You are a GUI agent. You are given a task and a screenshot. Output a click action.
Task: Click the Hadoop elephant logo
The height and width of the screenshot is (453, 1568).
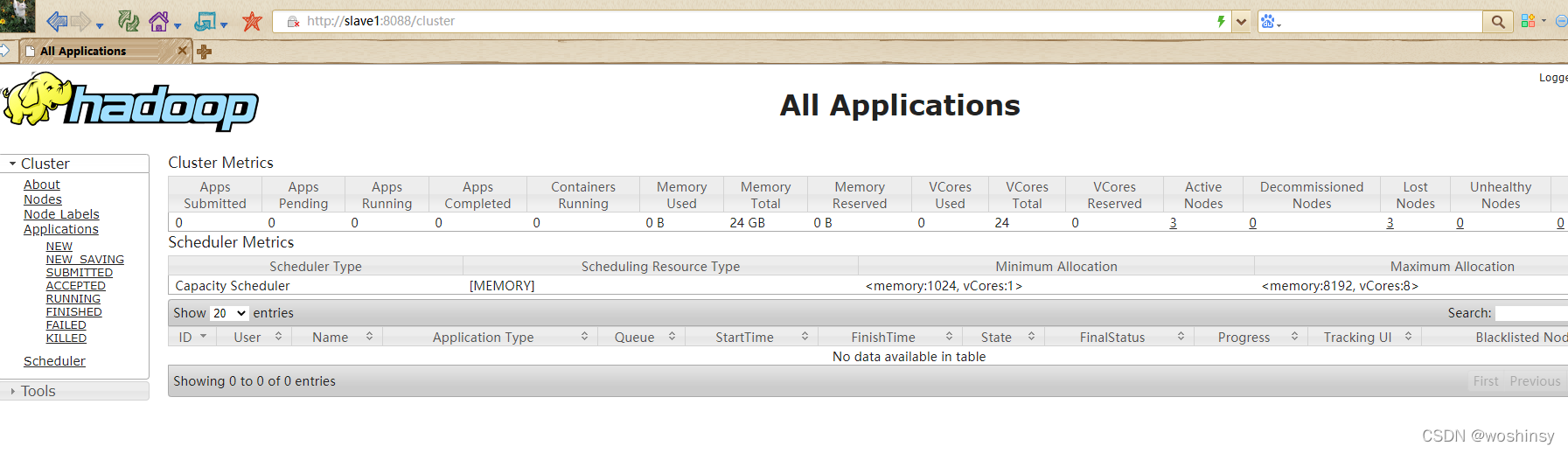(x=131, y=101)
